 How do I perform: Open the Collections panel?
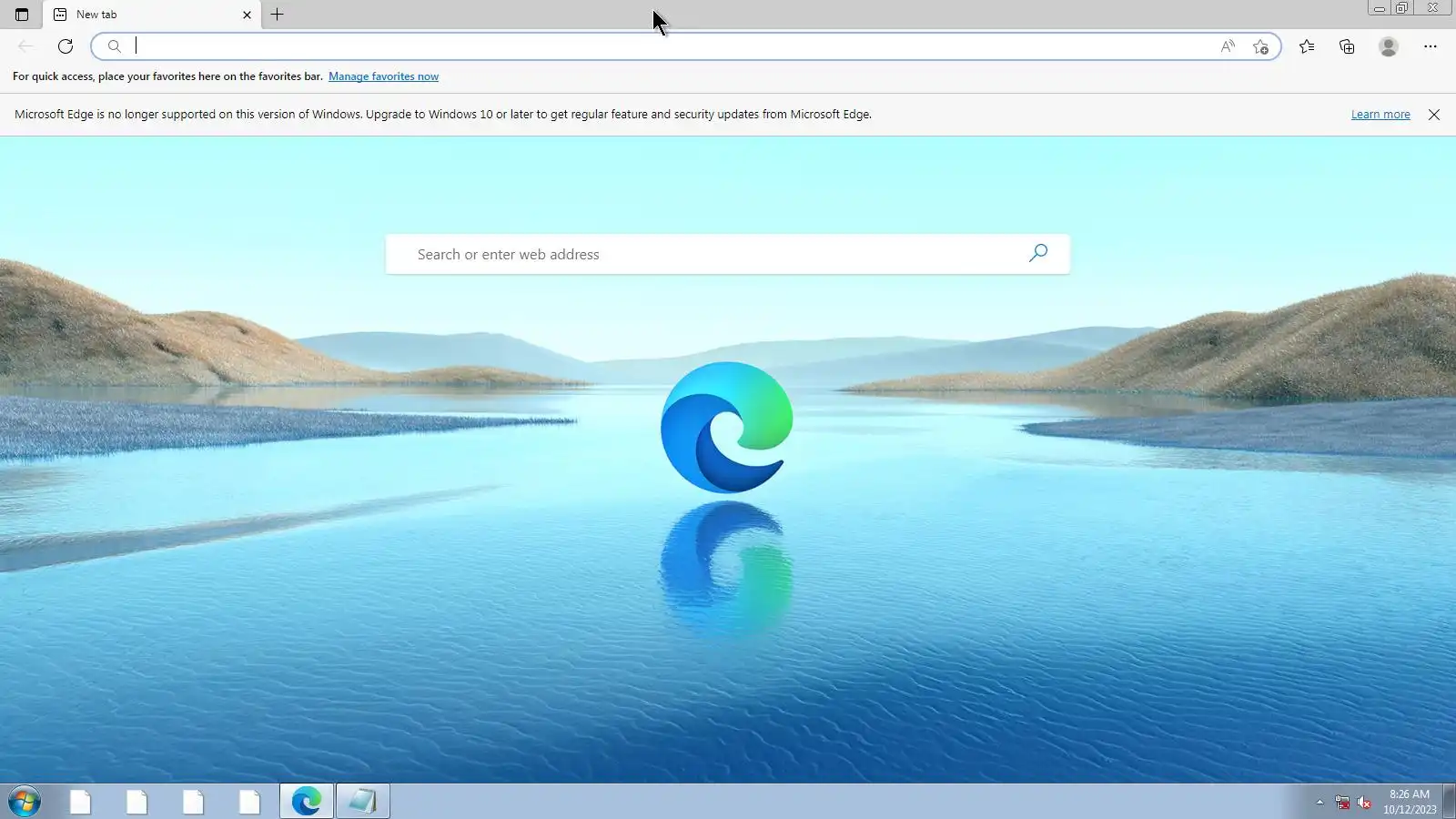[x=1347, y=46]
